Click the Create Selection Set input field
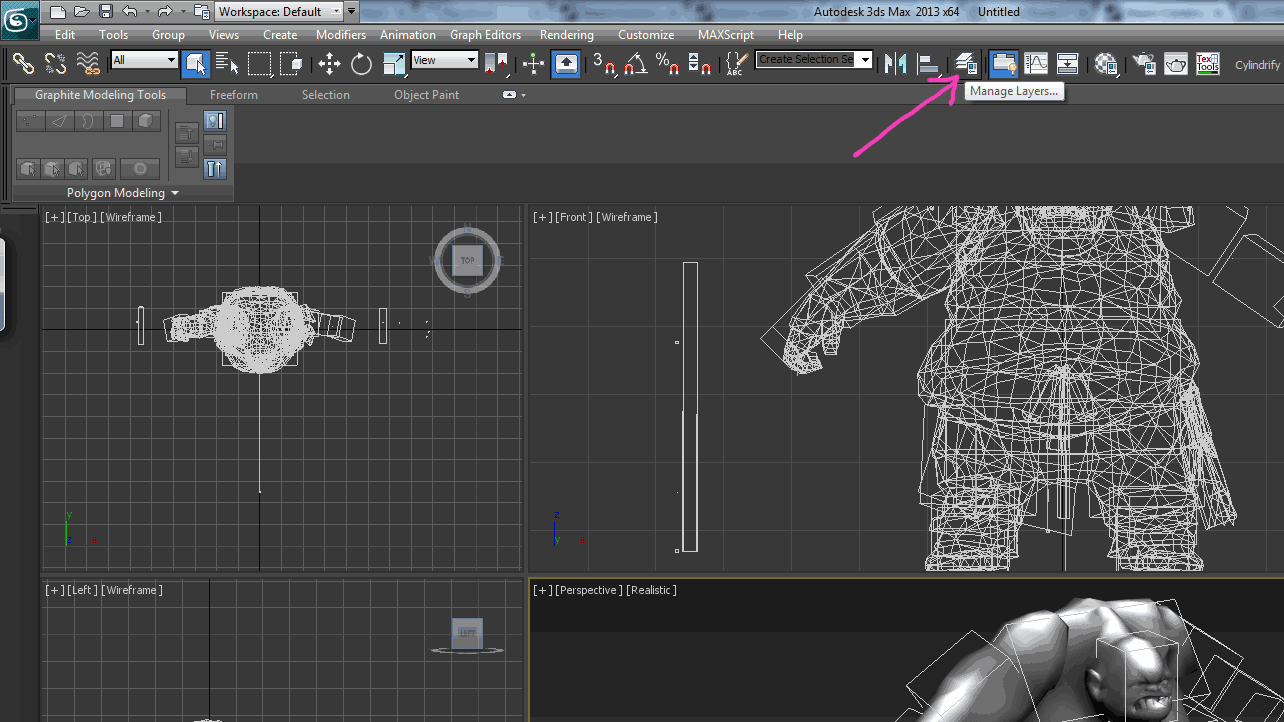 point(806,59)
